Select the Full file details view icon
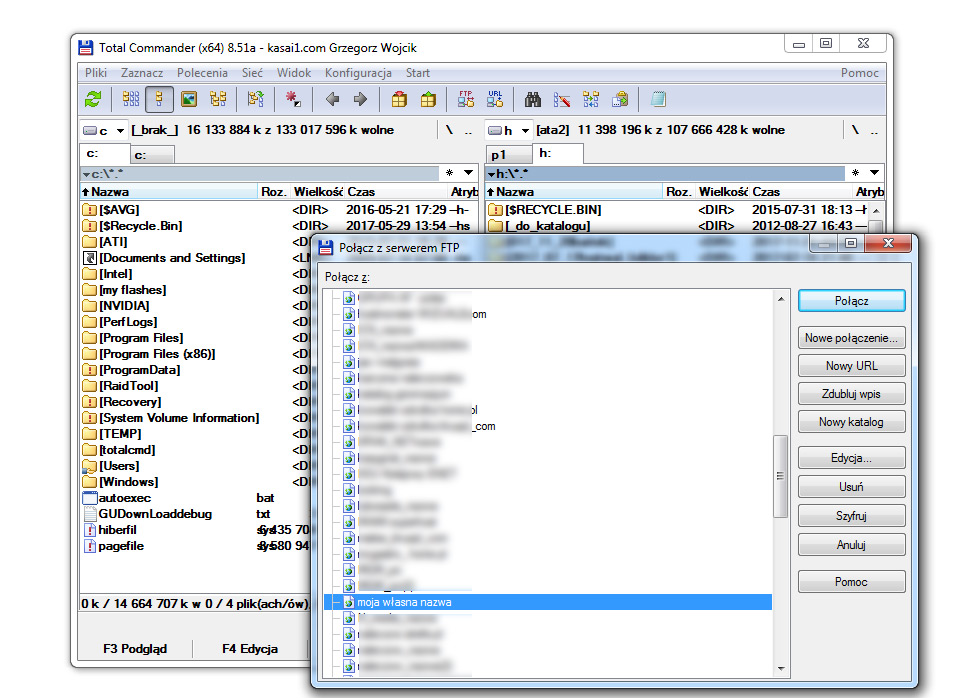960x698 pixels. click(159, 99)
